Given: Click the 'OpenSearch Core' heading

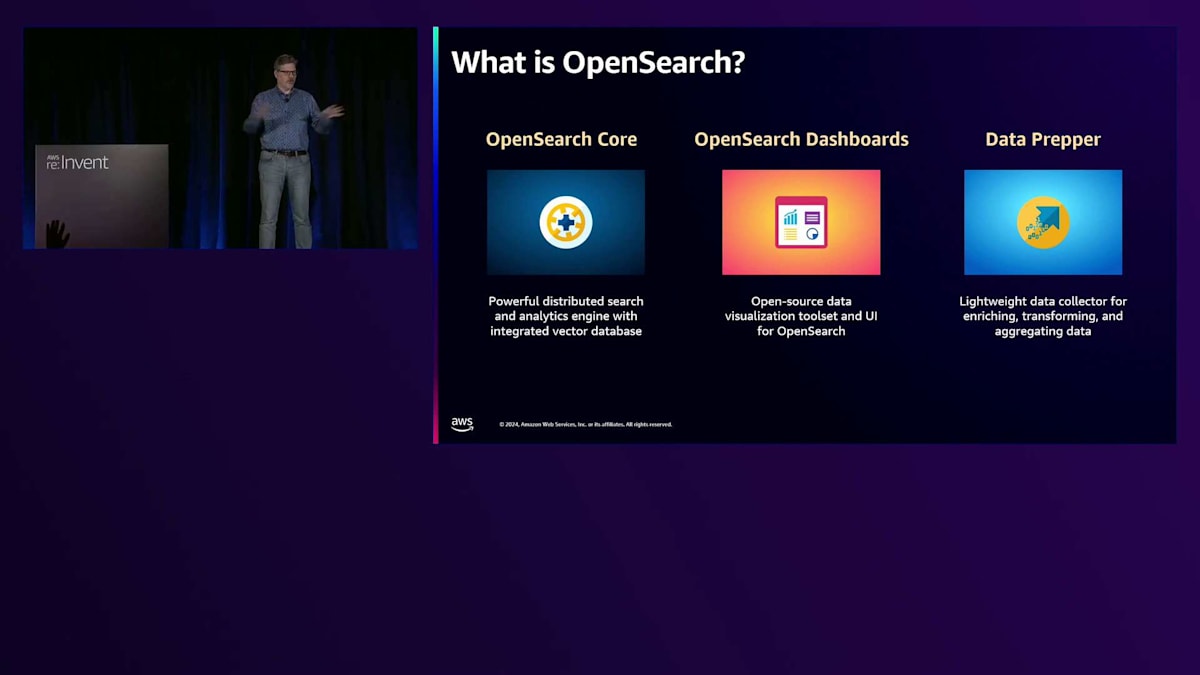Looking at the screenshot, I should (x=561, y=139).
